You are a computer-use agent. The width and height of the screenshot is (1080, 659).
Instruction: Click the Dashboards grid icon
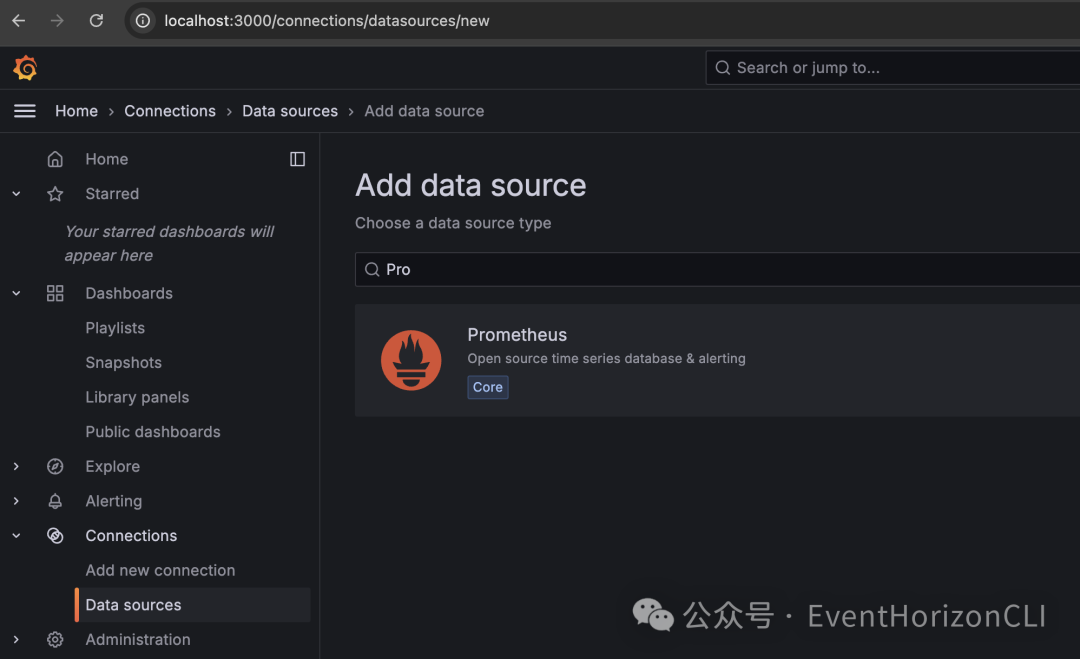coord(55,293)
